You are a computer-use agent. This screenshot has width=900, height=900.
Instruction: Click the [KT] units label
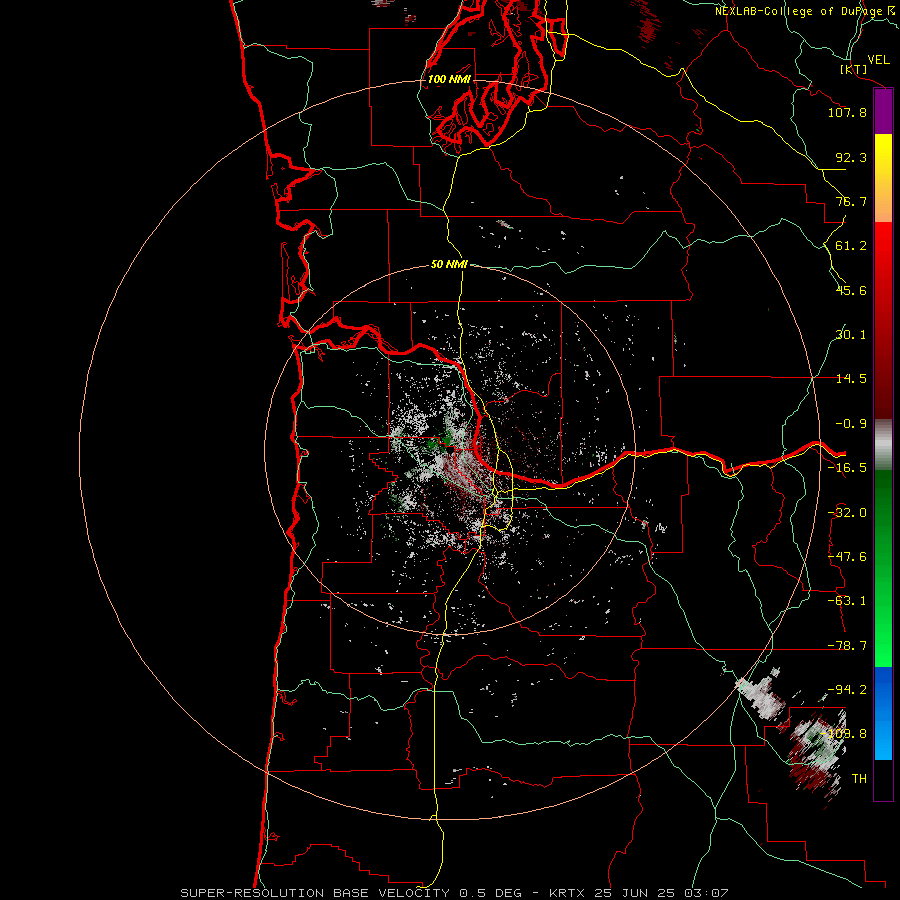(x=854, y=69)
